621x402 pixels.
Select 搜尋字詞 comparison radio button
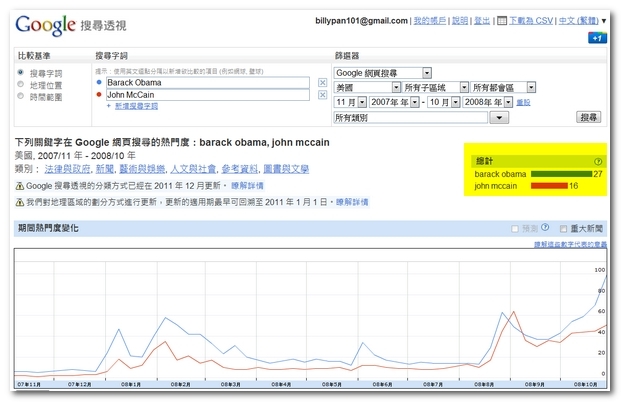(x=21, y=72)
